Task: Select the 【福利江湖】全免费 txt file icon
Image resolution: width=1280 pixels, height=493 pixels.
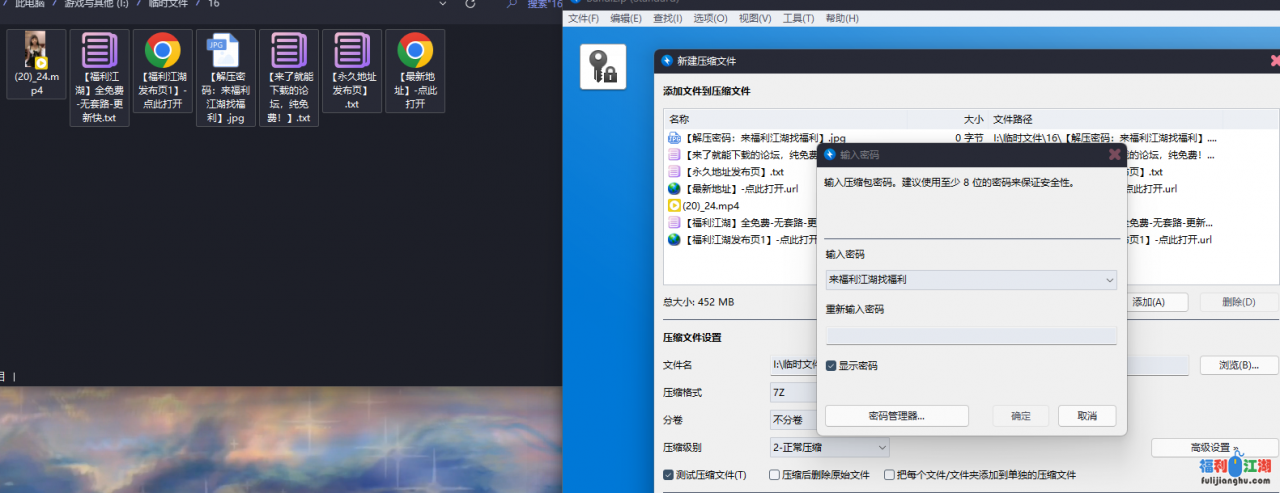Action: pyautogui.click(x=99, y=50)
